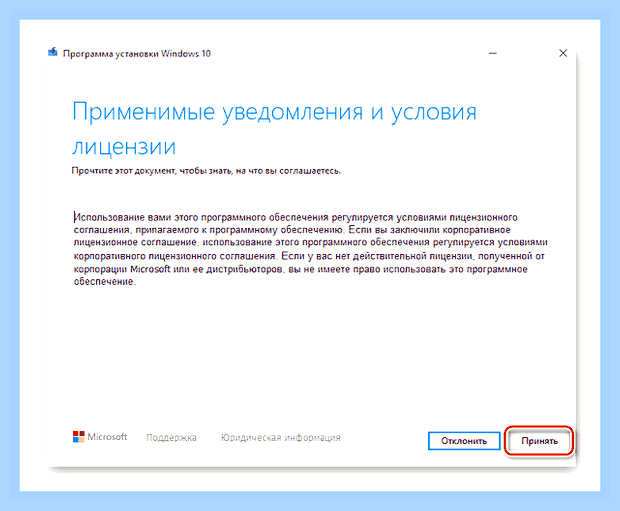
Task: Open the Юридическая информация link
Action: [280, 437]
